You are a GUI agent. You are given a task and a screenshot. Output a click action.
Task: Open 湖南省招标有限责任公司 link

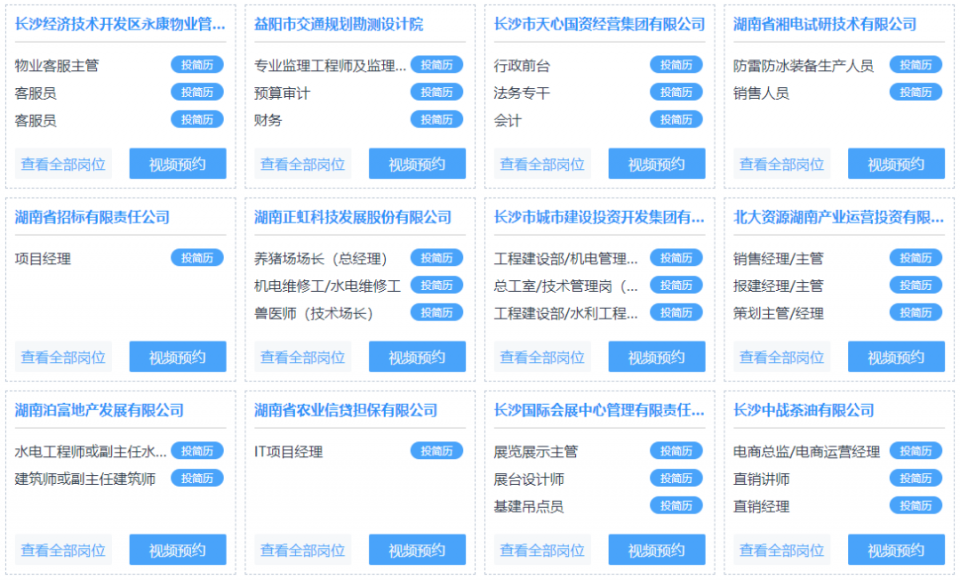[x=92, y=217]
